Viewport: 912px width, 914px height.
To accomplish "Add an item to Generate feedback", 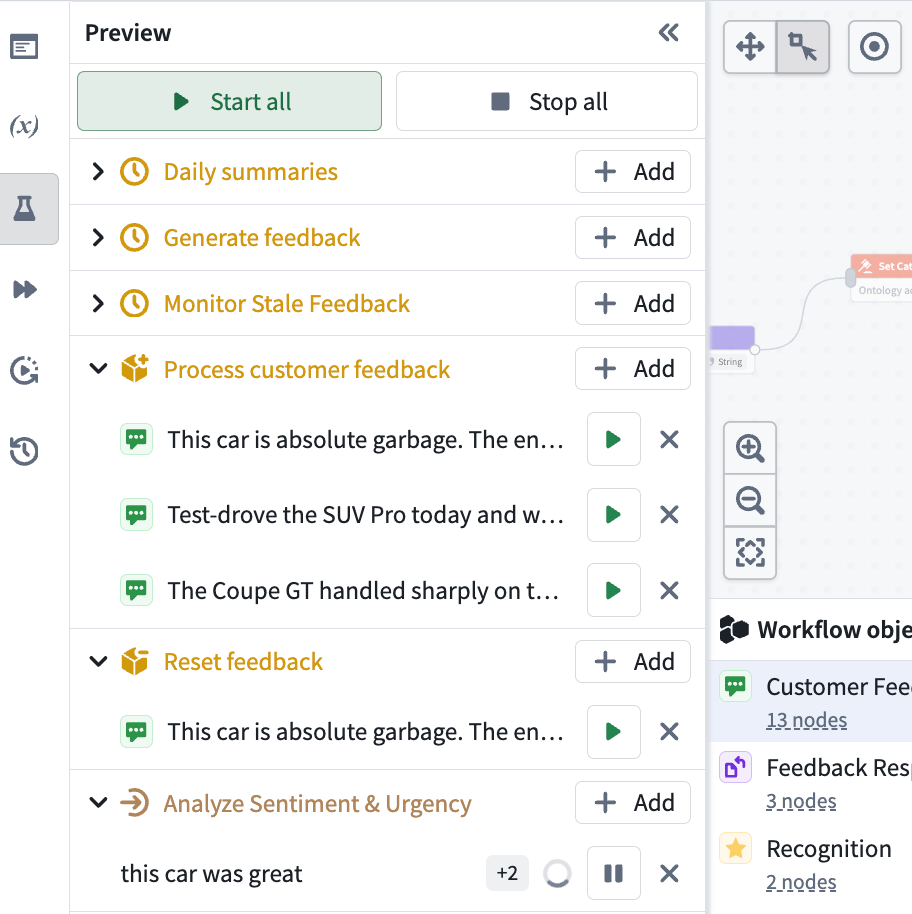I will pyautogui.click(x=633, y=237).
